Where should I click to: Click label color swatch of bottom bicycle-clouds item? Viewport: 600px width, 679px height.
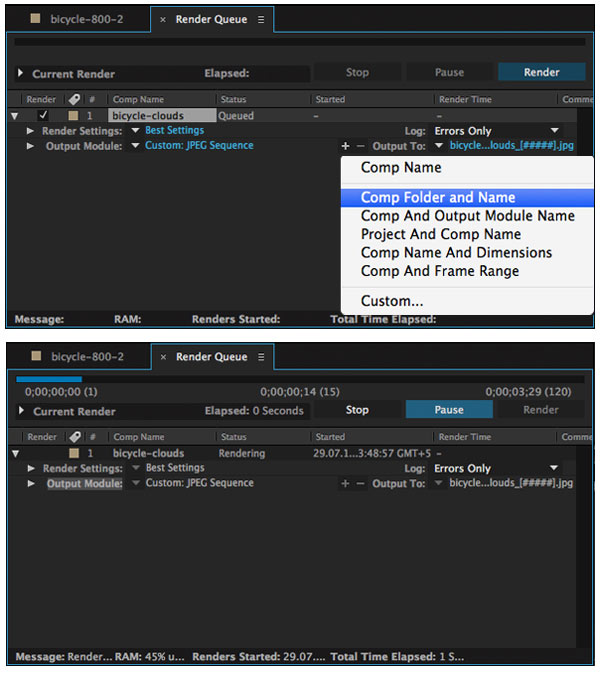[x=74, y=453]
